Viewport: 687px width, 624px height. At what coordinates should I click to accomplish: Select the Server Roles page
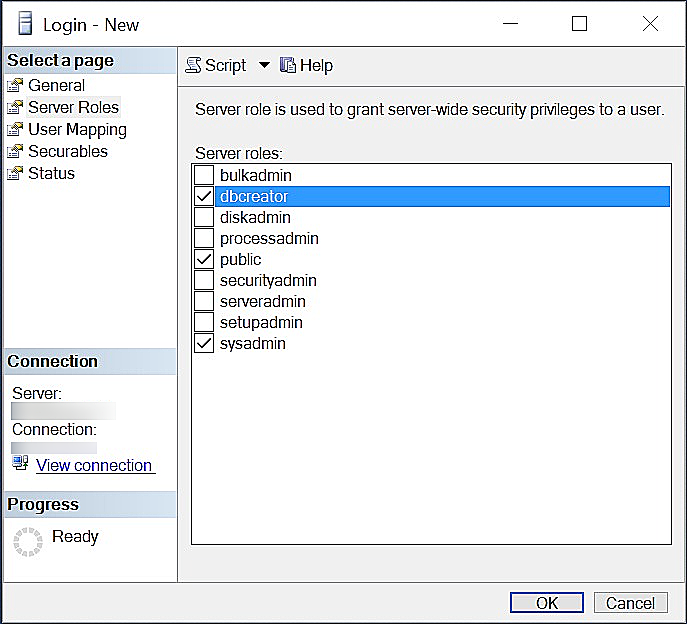tap(73, 108)
